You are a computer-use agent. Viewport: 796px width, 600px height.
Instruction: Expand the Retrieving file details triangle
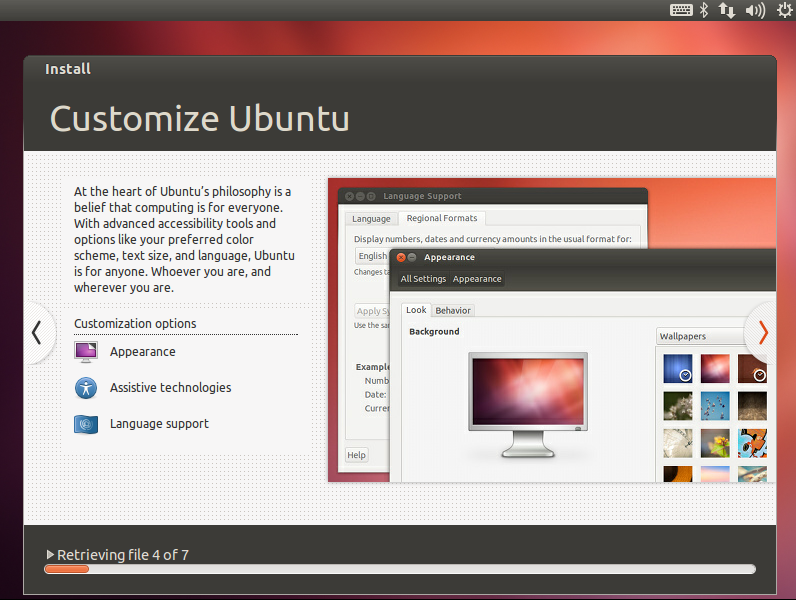(50, 554)
